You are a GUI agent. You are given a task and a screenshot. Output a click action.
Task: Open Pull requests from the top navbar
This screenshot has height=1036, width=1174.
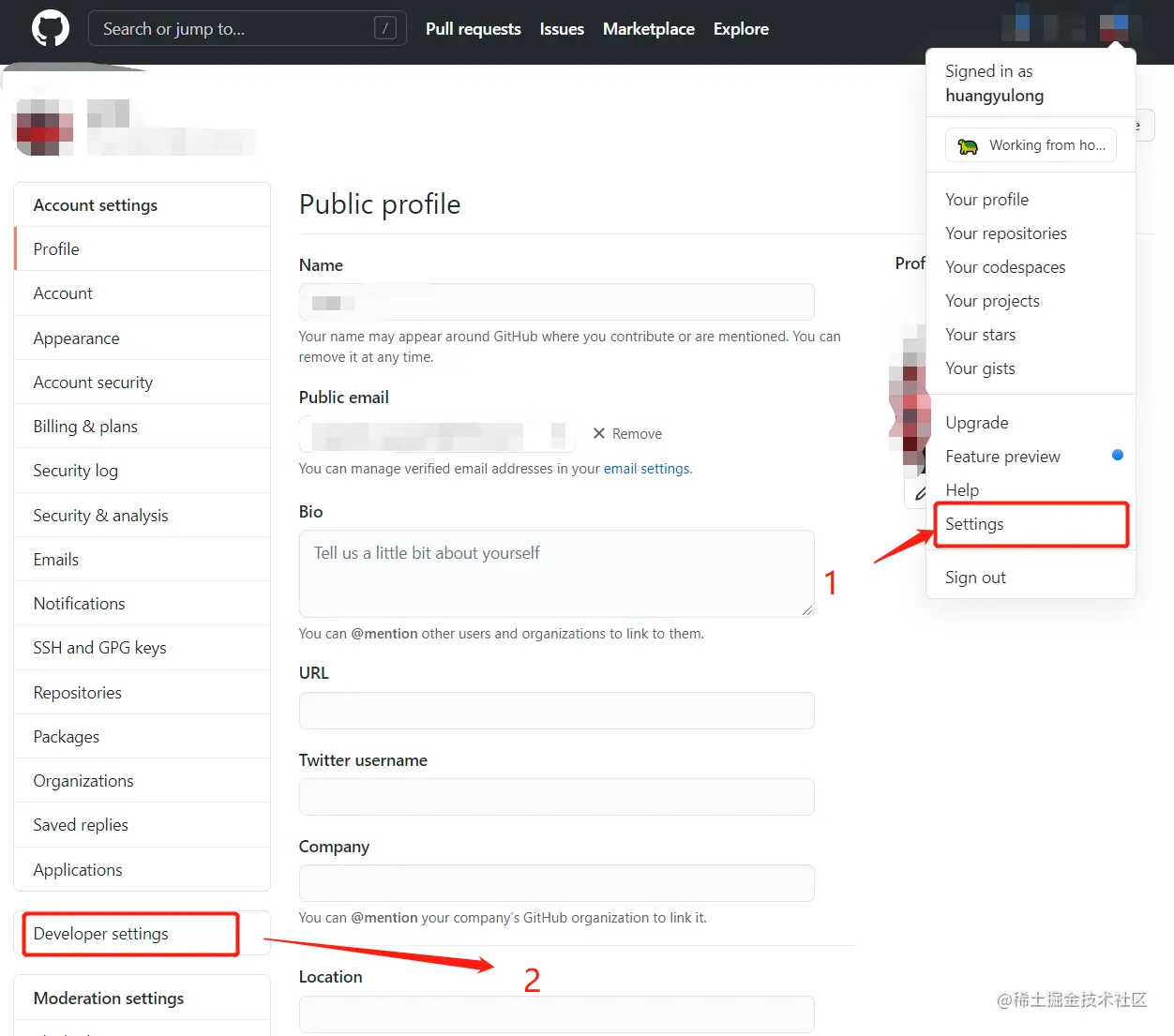click(473, 28)
